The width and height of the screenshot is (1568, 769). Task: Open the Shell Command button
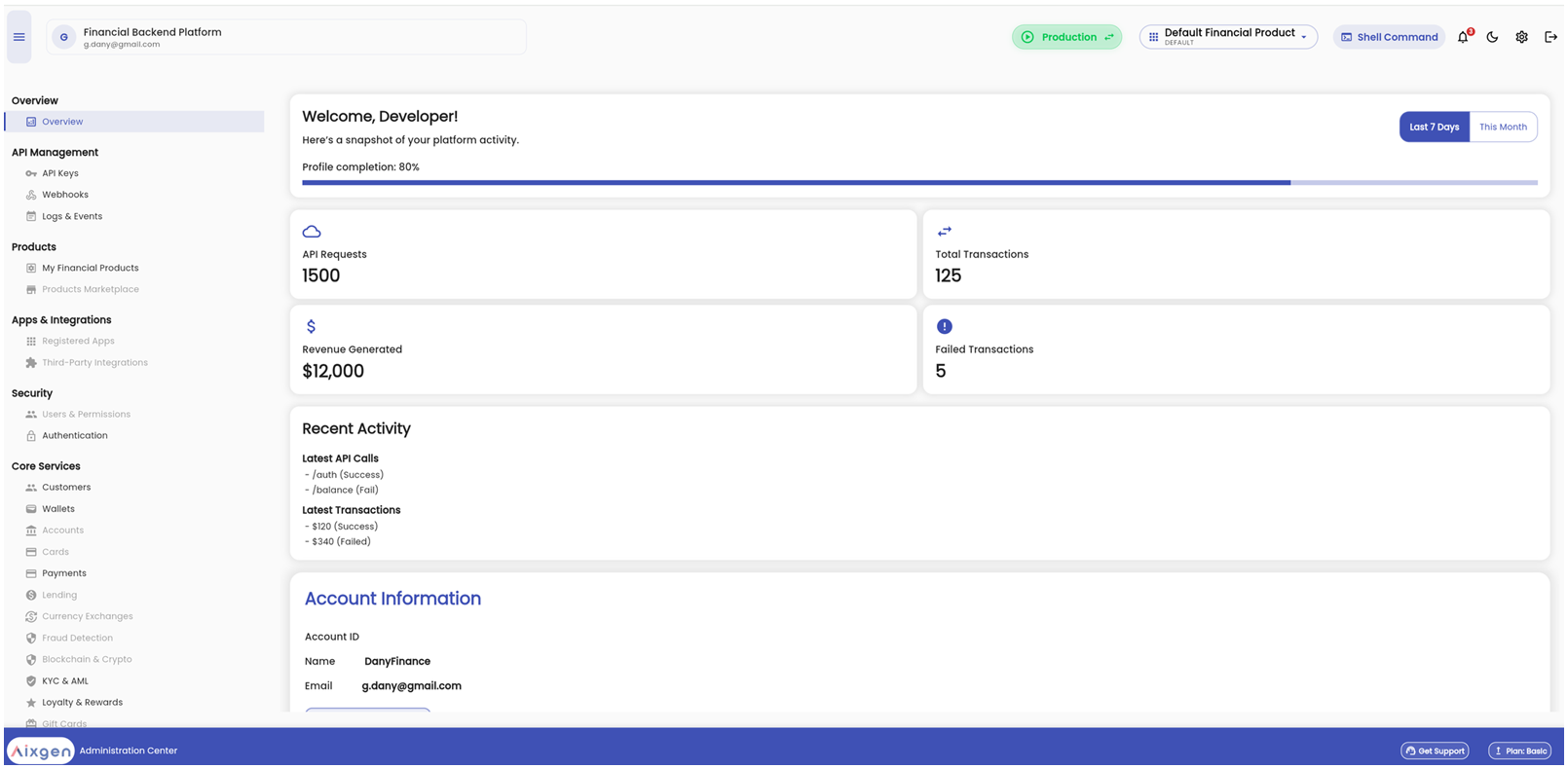(x=1389, y=37)
